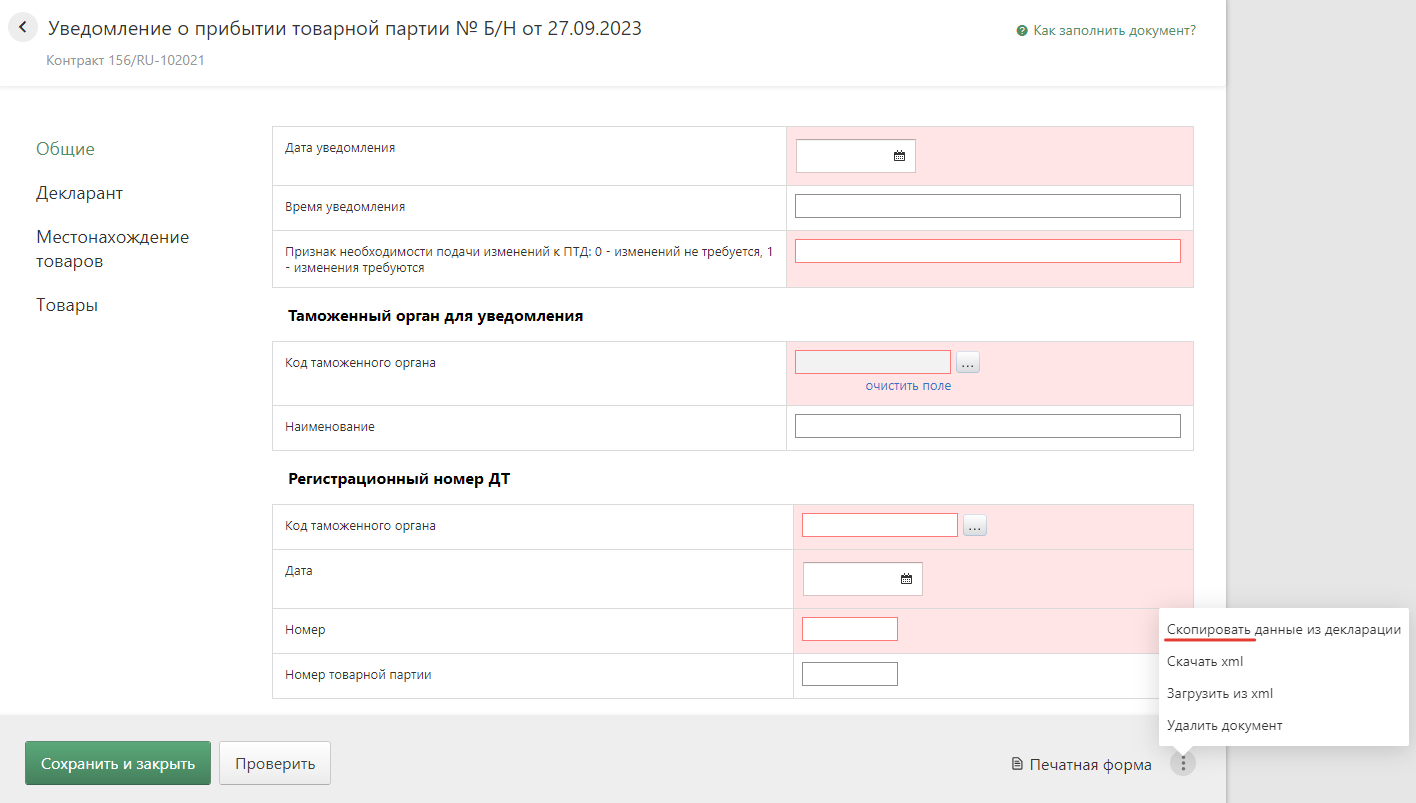1416x803 pixels.
Task: Open calendar picker in the Дата field
Action: coord(906,579)
